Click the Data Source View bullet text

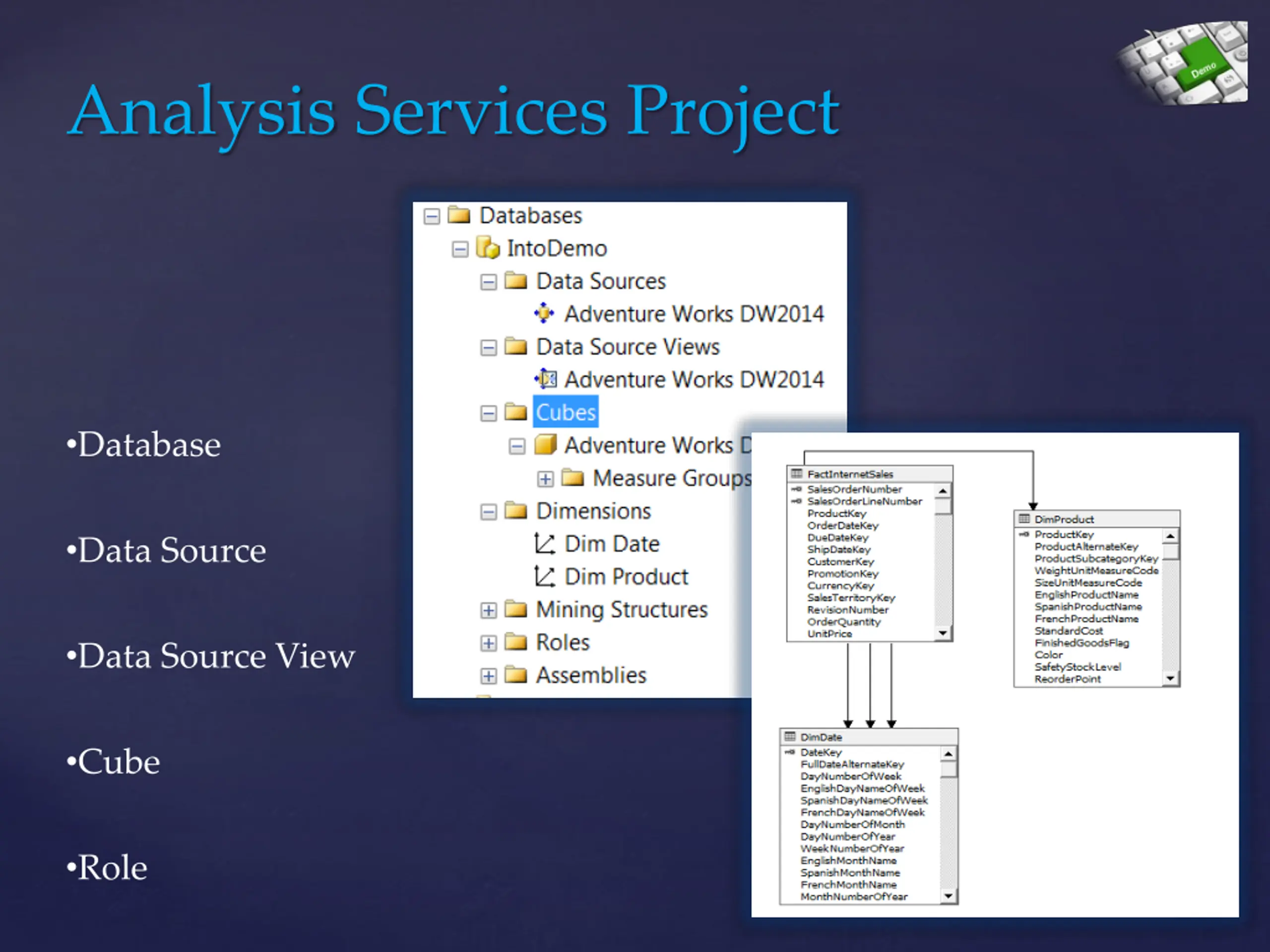(216, 656)
